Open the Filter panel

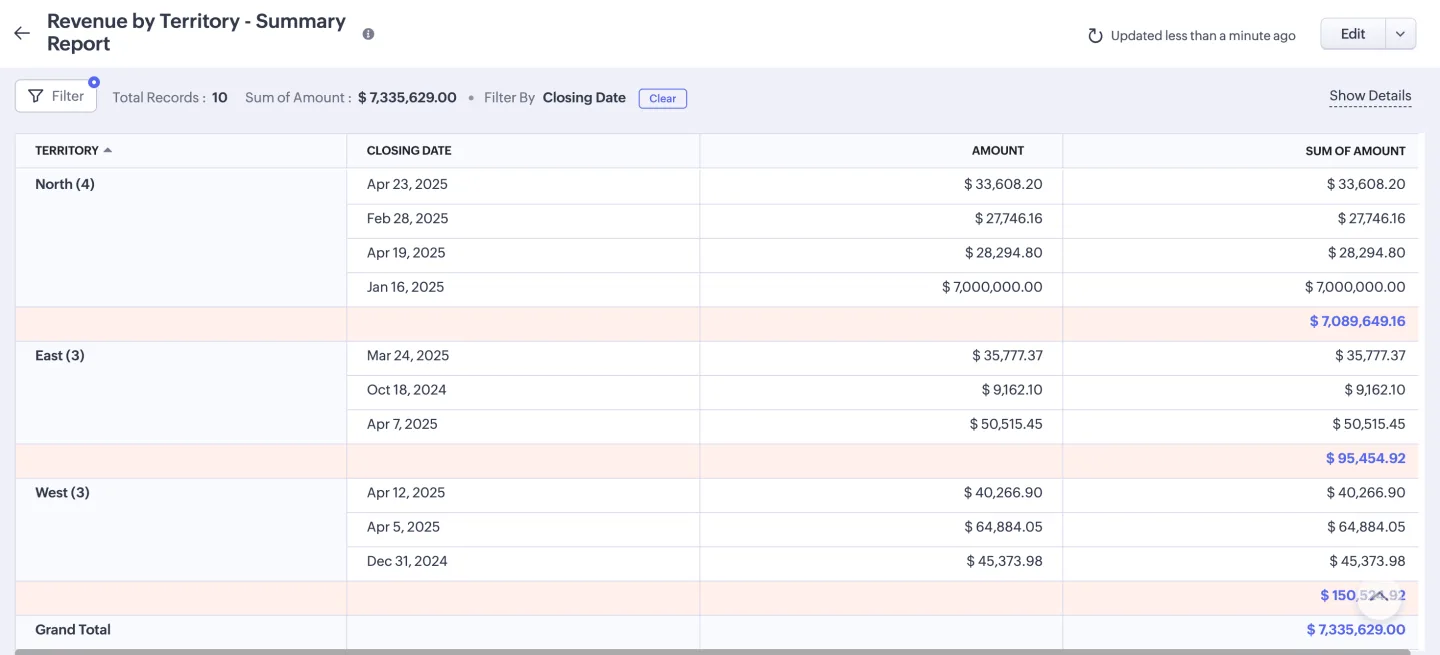click(x=56, y=96)
